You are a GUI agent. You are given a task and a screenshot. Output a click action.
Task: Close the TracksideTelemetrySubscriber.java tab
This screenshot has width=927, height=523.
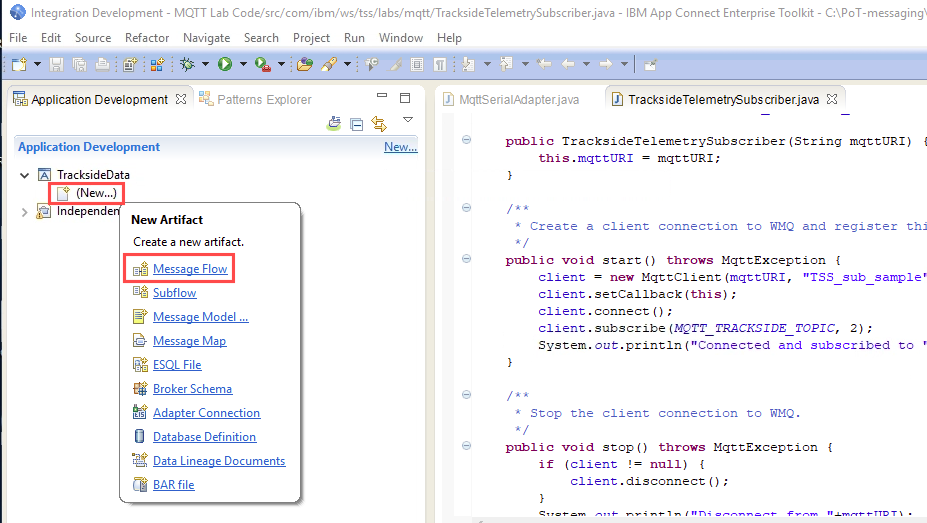(832, 99)
